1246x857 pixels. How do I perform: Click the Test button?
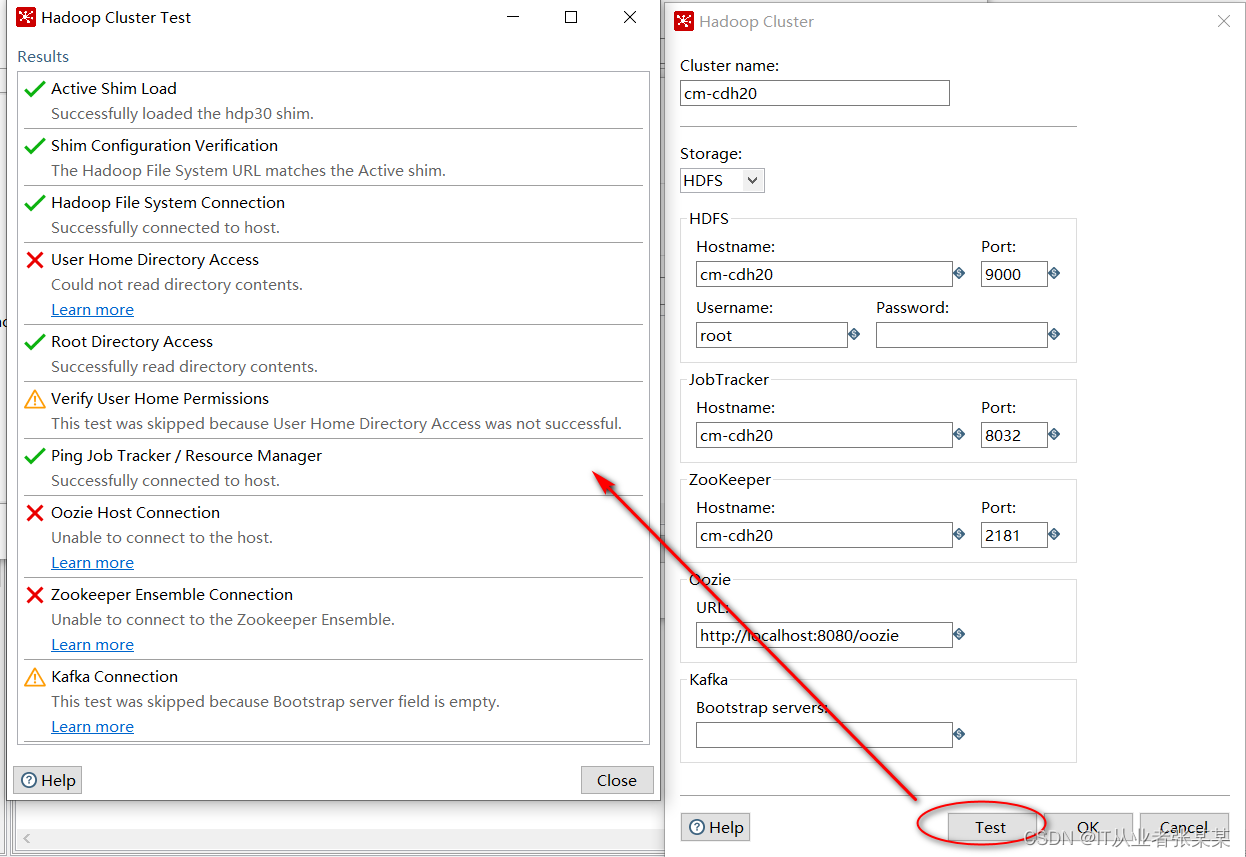[x=990, y=827]
